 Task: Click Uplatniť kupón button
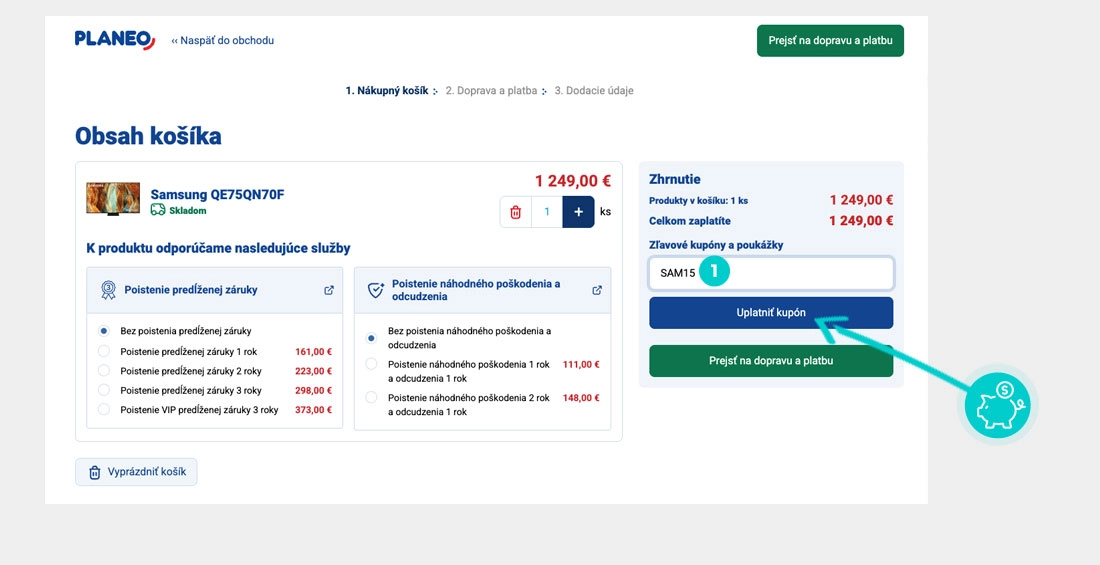[x=771, y=312]
